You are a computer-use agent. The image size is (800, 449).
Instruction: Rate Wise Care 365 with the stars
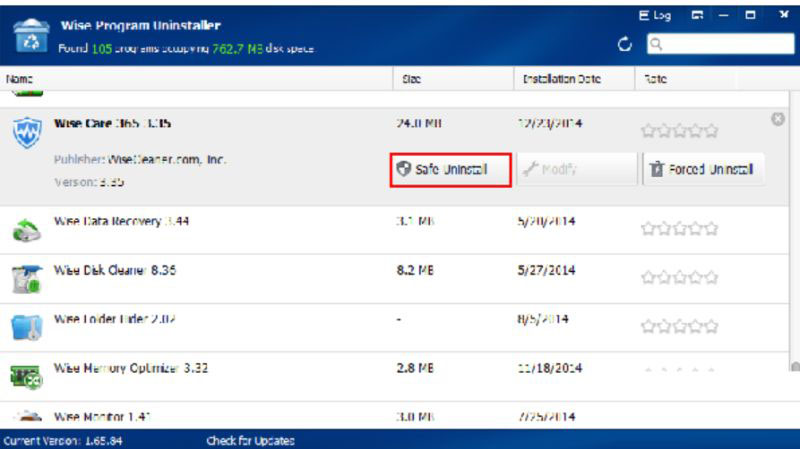pos(680,131)
